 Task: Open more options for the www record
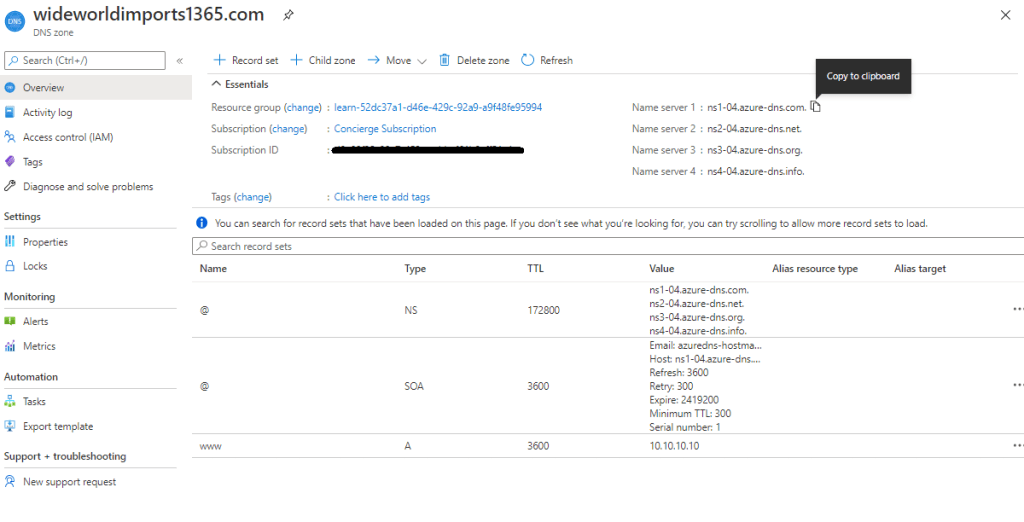click(x=1017, y=445)
